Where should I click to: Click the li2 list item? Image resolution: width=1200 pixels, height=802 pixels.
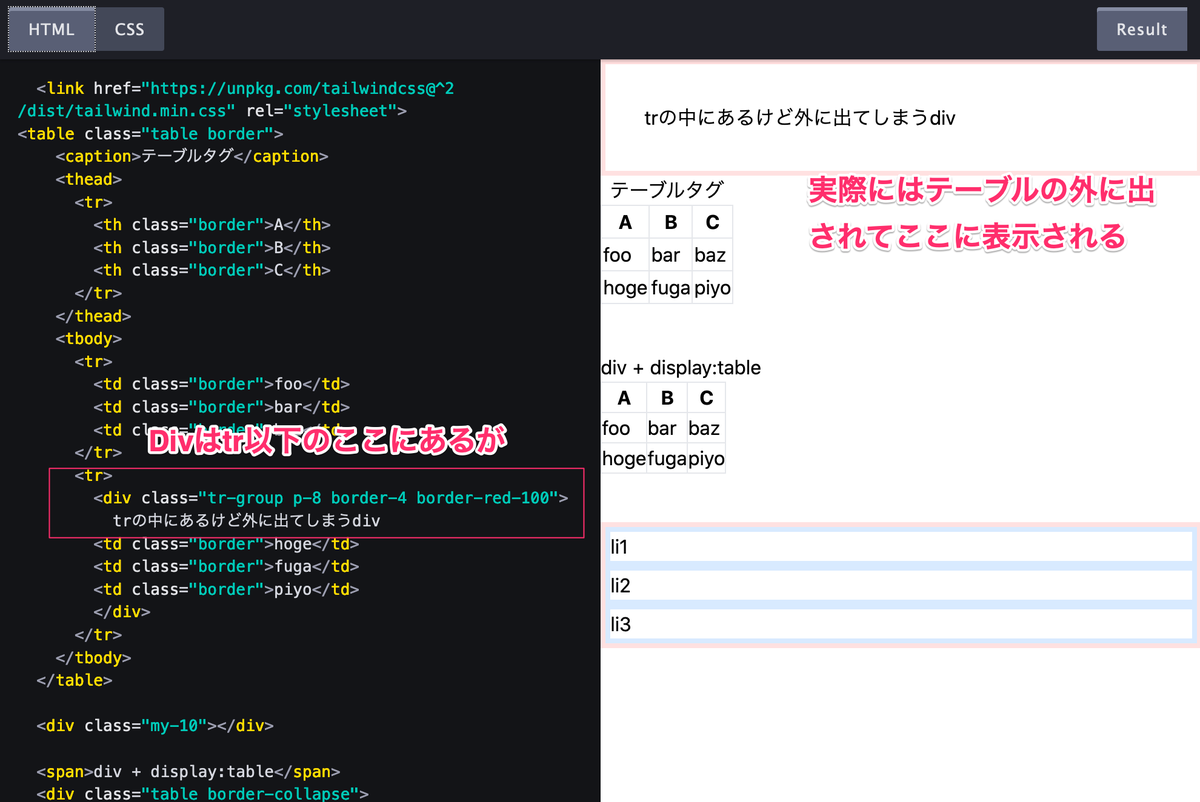(900, 585)
